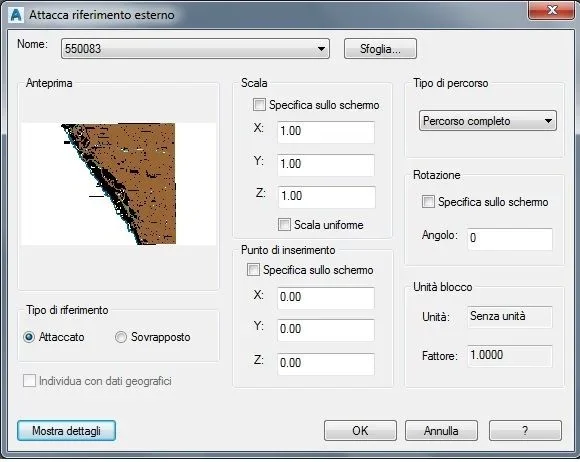Screen dimensions: 580x462
Task: Close the Attacca riferimento esterno dialog
Action: pos(551,10)
